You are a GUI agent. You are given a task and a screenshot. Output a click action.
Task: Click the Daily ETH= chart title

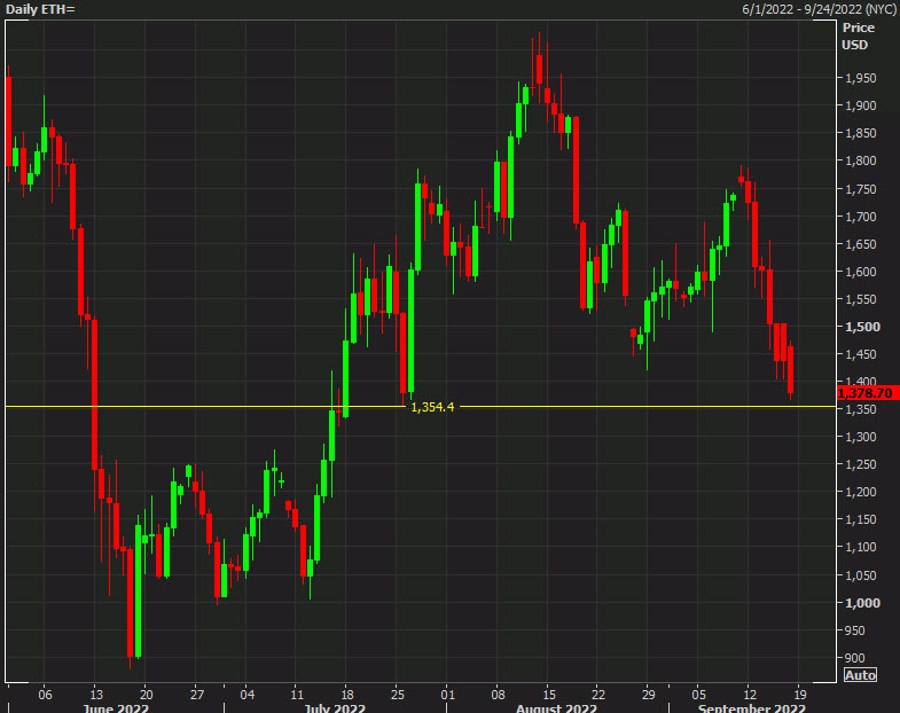pos(39,9)
